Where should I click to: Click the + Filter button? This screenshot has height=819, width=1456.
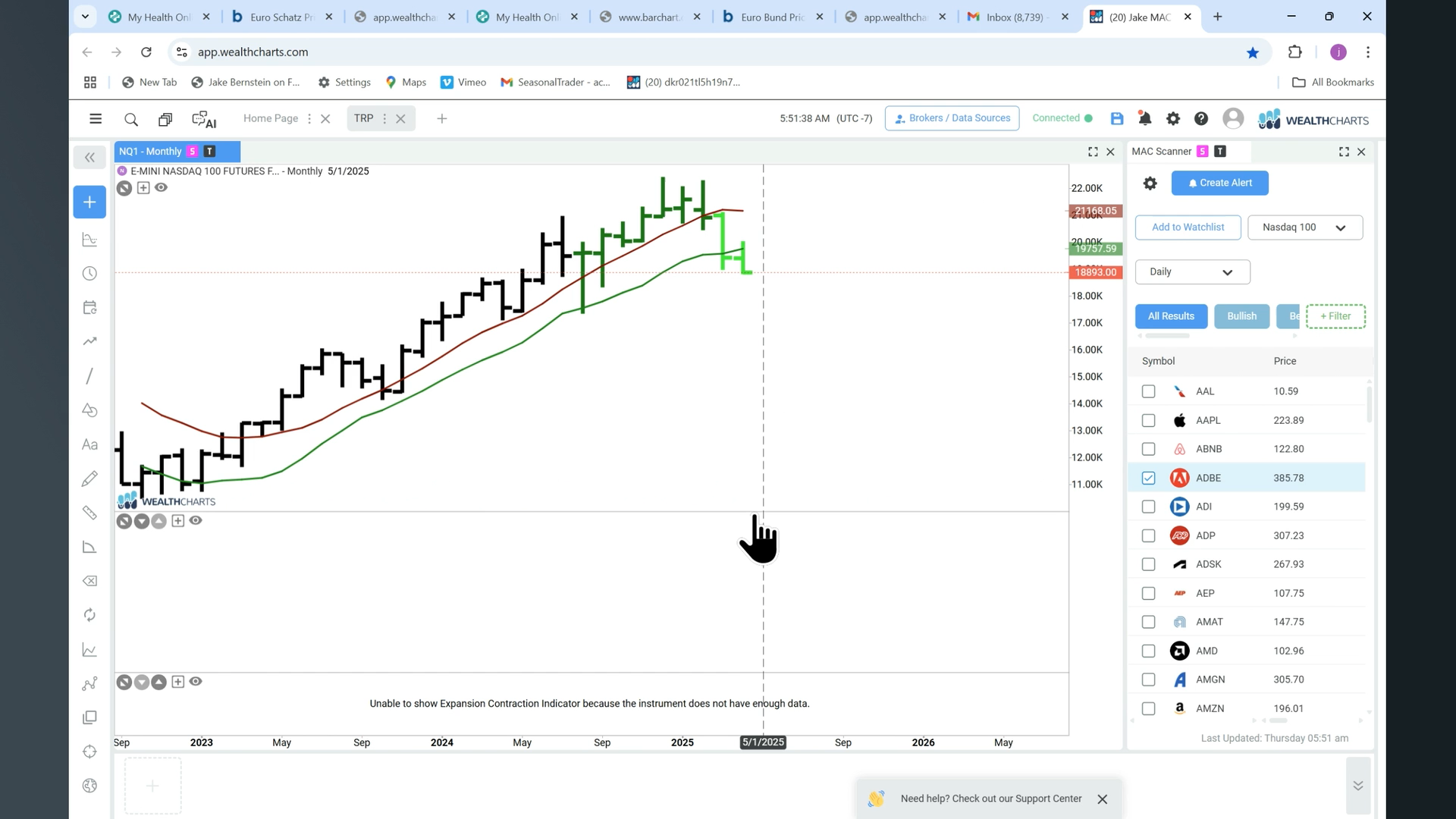tap(1335, 316)
